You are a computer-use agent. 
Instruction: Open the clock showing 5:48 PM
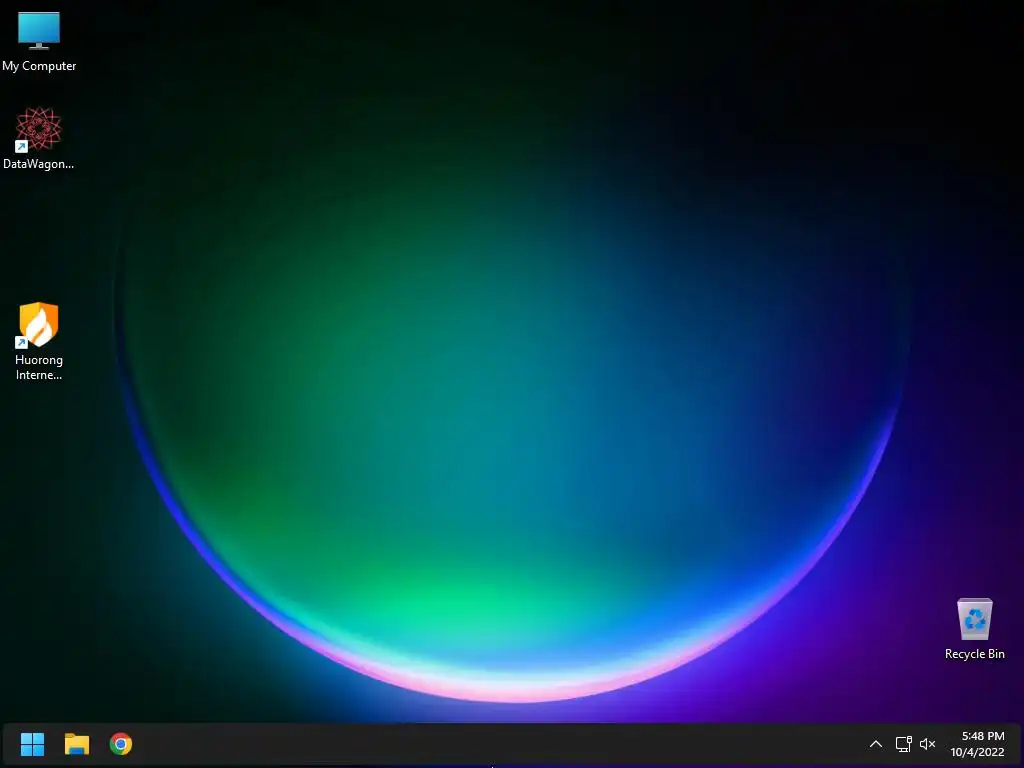(978, 744)
